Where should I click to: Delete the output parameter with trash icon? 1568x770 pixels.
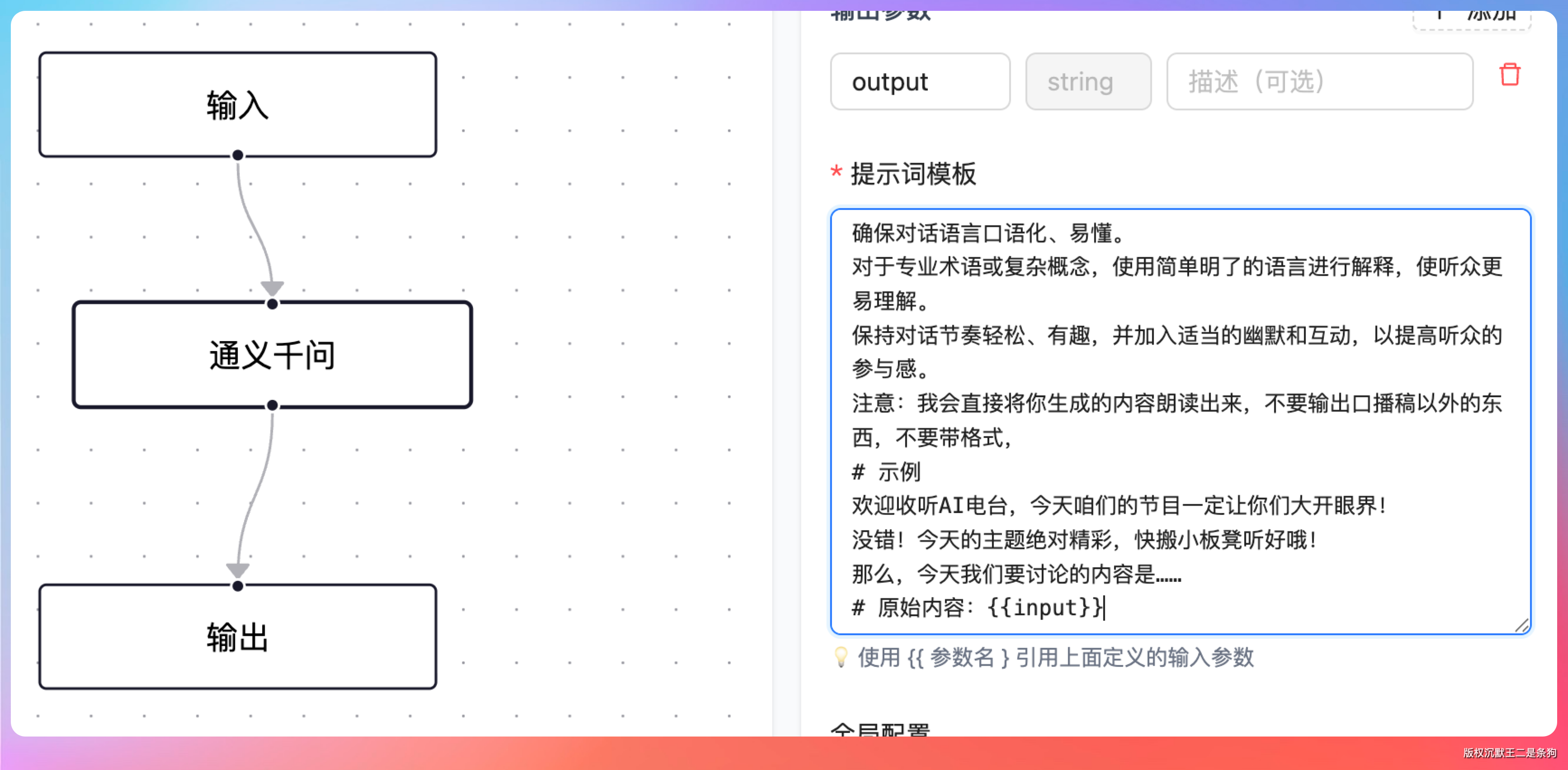click(1509, 75)
